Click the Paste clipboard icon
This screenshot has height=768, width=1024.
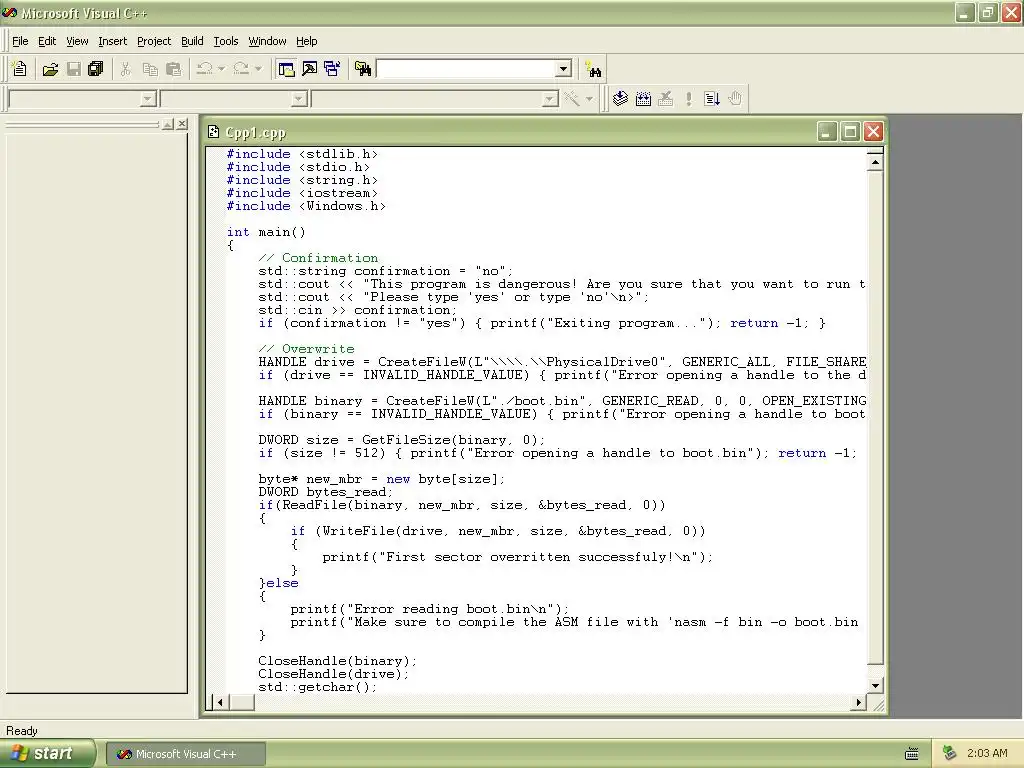coord(174,69)
